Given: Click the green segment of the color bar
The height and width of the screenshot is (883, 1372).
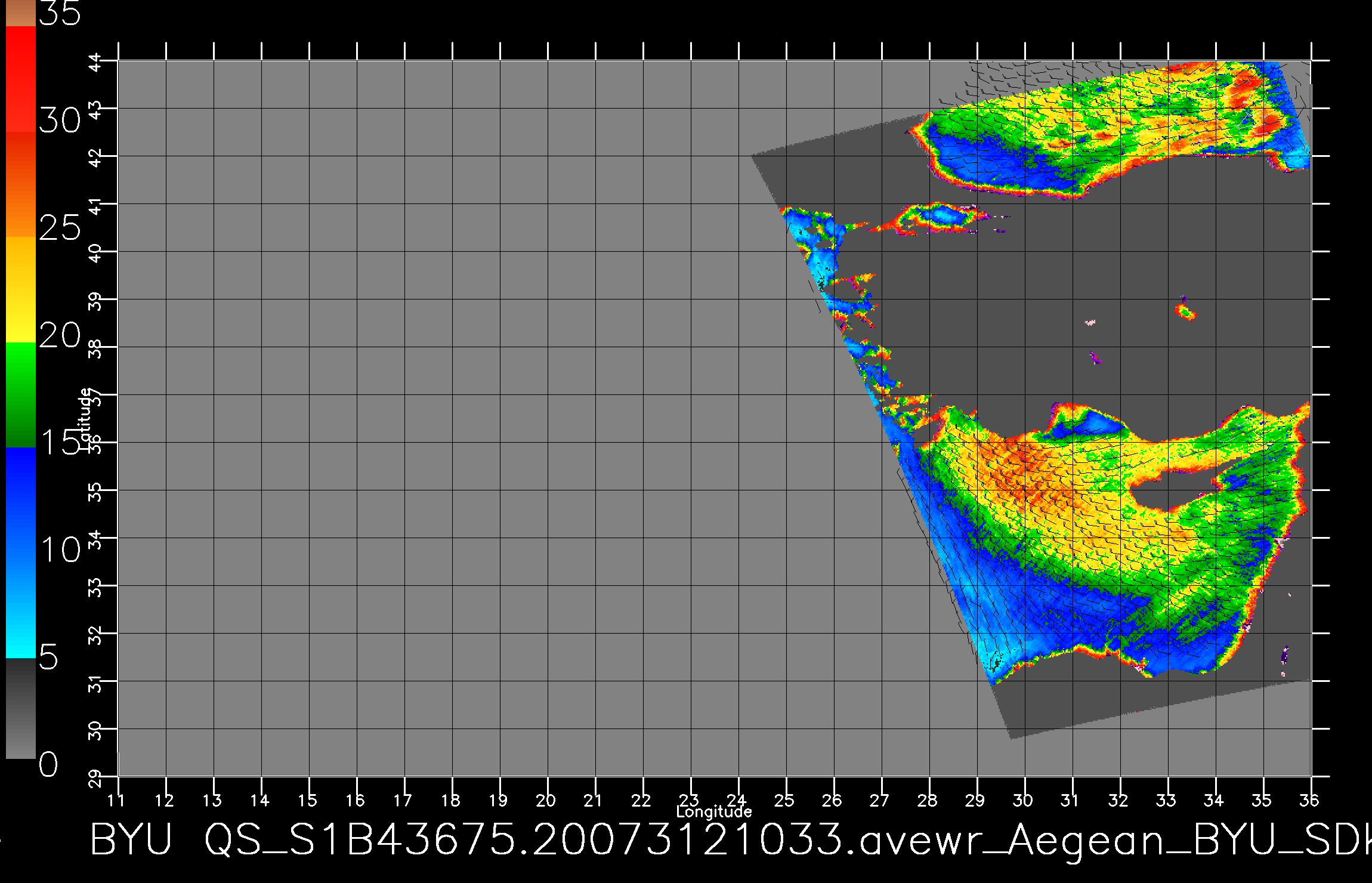Looking at the screenshot, I should (x=20, y=394).
